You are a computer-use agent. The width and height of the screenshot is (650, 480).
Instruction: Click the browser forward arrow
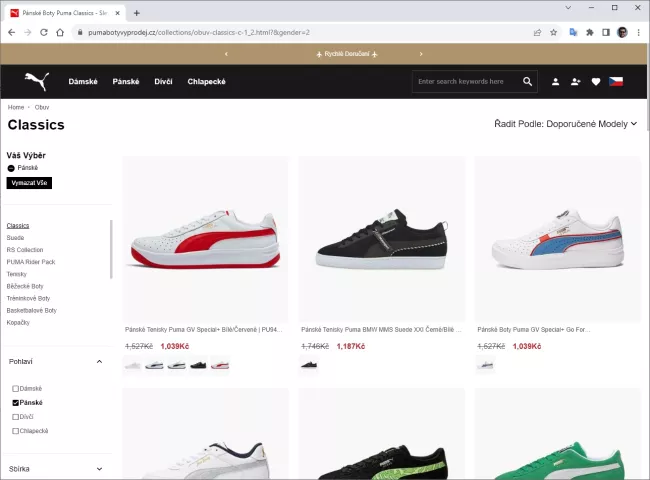coord(28,32)
